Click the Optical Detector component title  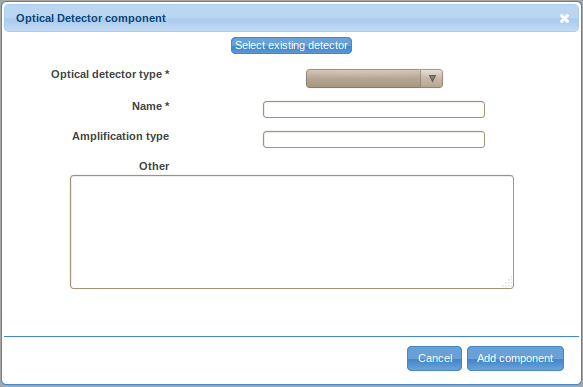pyautogui.click(x=91, y=18)
